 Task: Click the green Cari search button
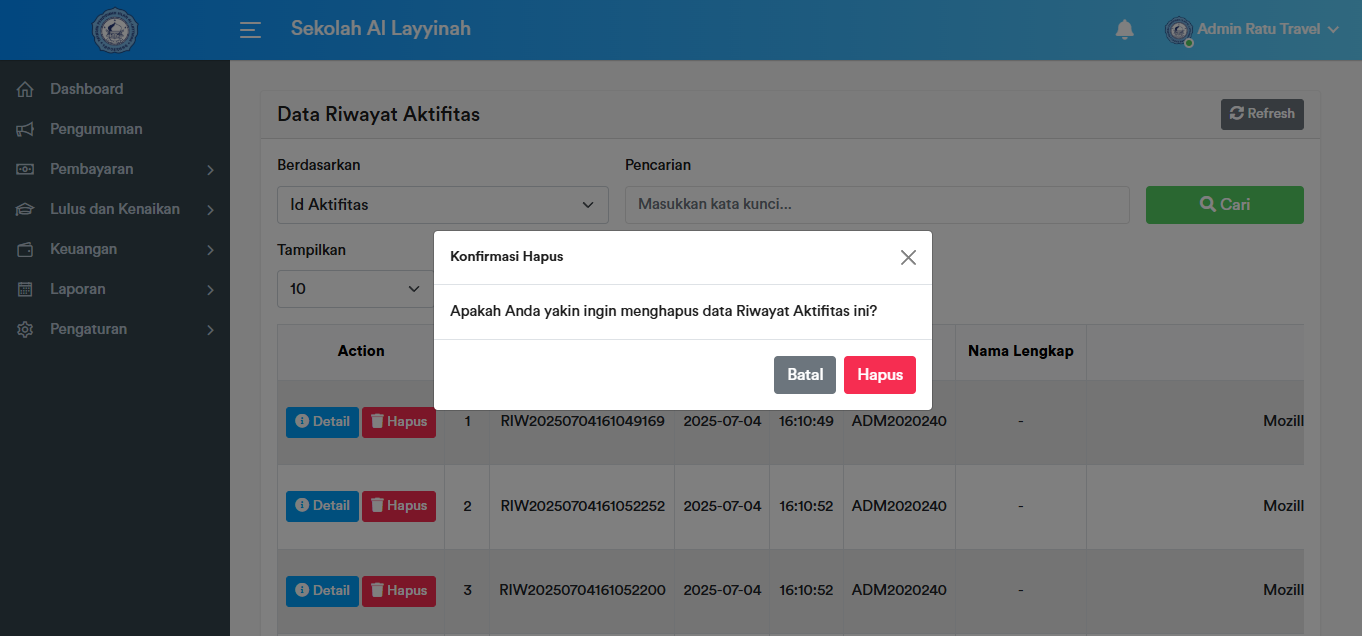1224,205
